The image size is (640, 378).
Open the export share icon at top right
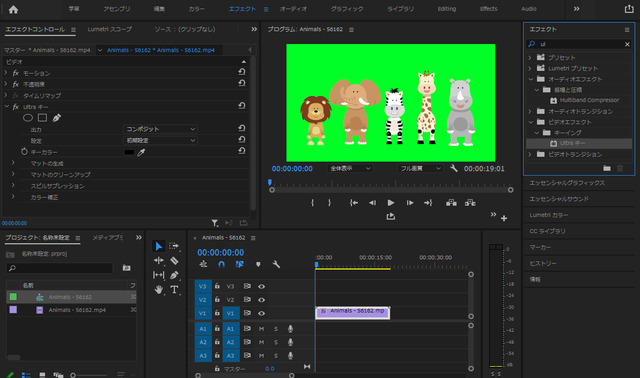(629, 9)
